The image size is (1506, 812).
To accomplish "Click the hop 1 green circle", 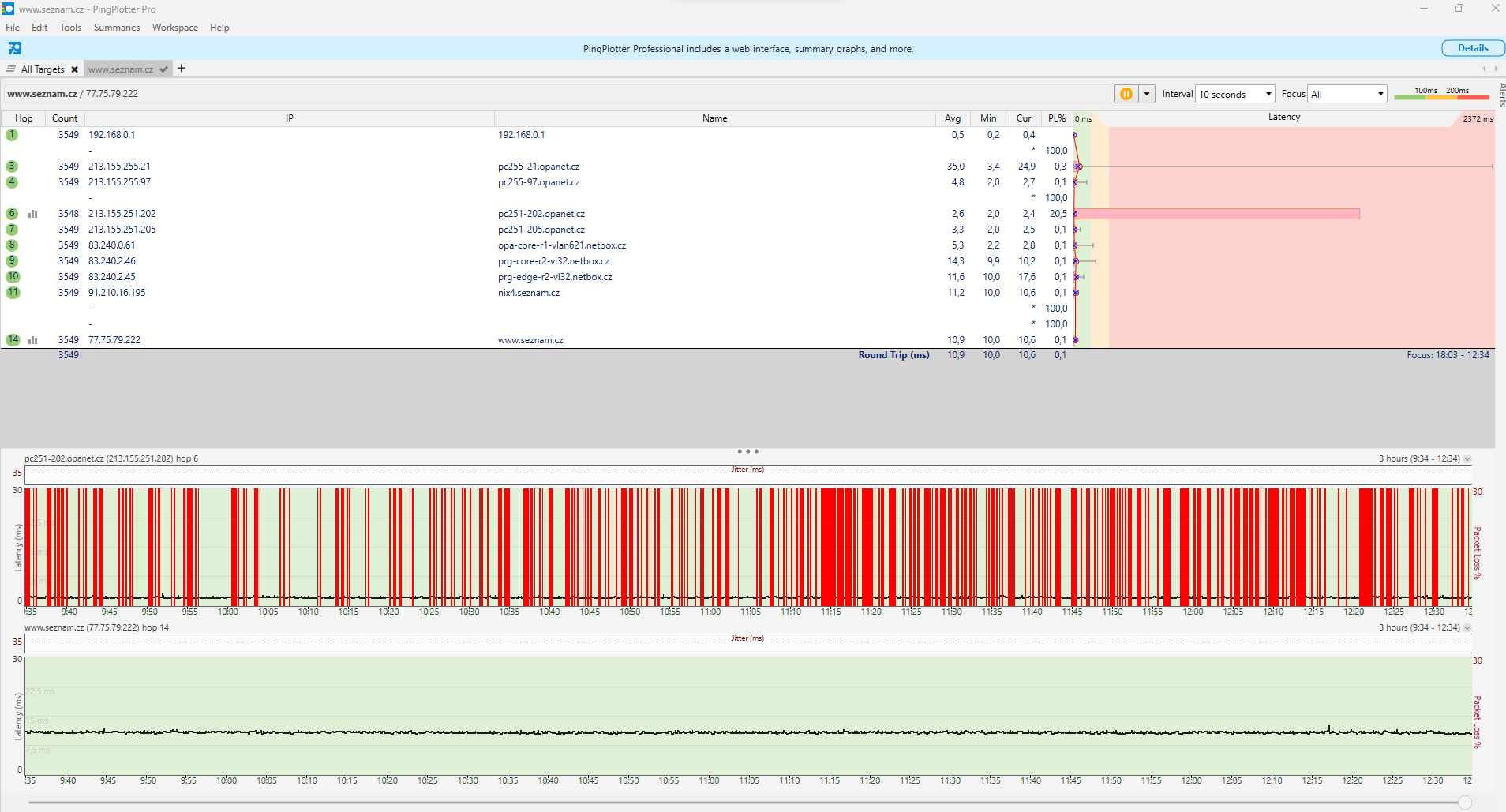I will coord(12,135).
